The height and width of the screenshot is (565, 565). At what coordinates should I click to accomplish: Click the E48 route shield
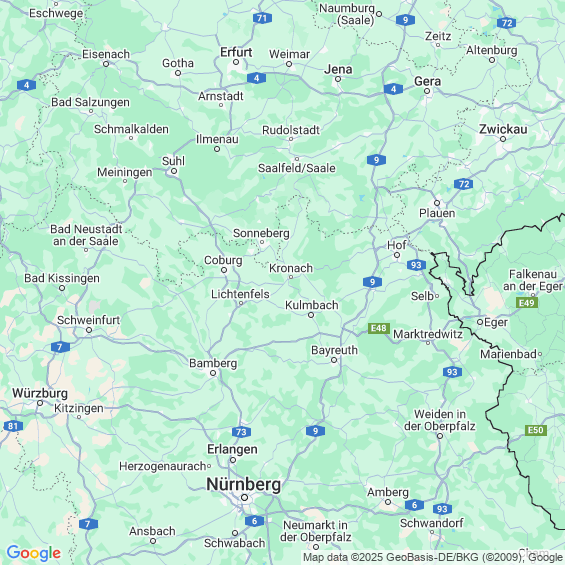(x=379, y=328)
